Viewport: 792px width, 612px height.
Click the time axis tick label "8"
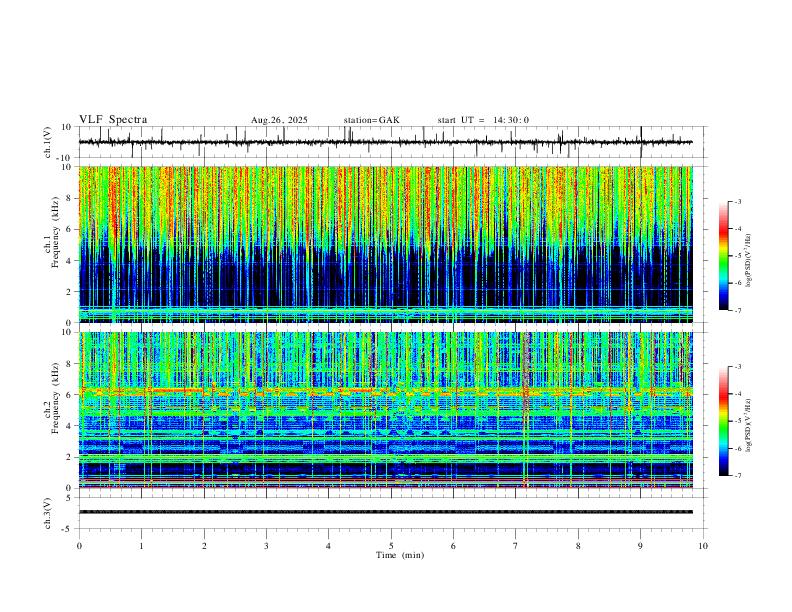pyautogui.click(x=578, y=546)
